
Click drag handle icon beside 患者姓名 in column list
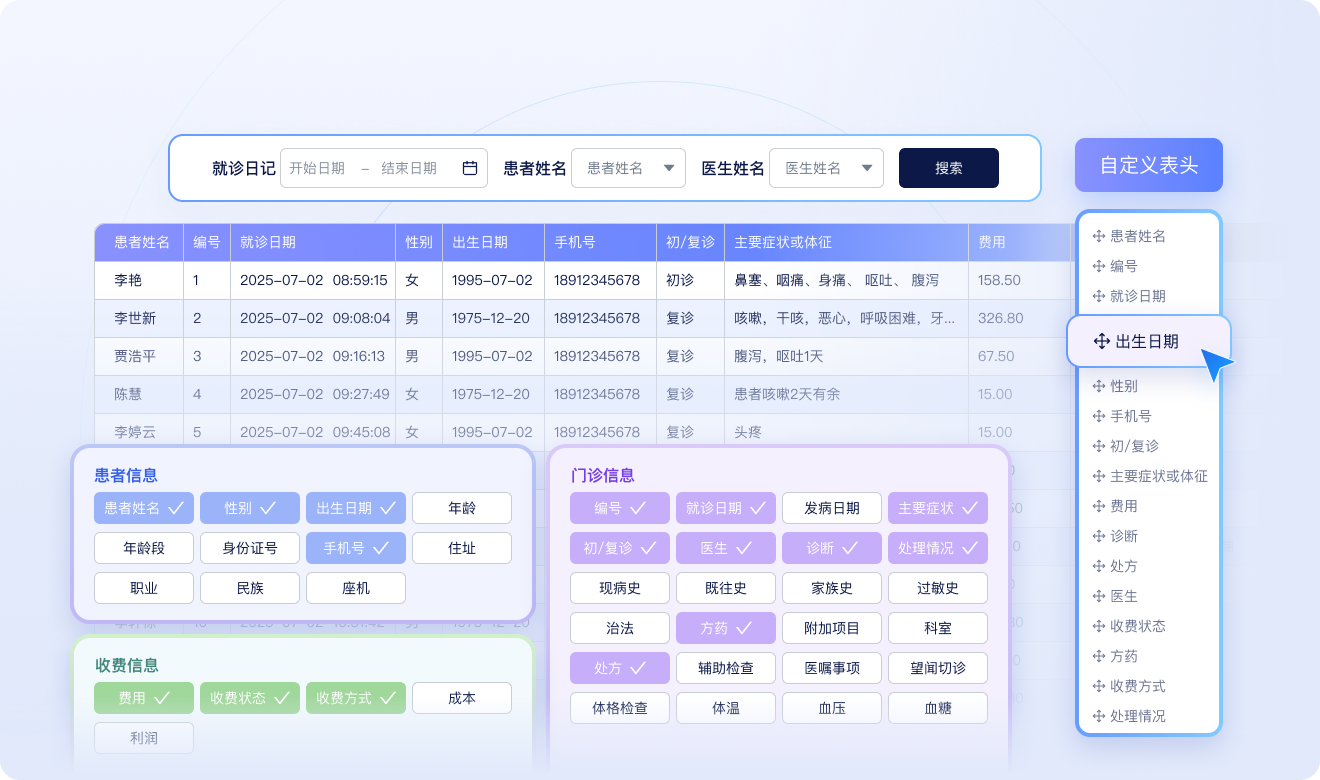click(x=1098, y=236)
